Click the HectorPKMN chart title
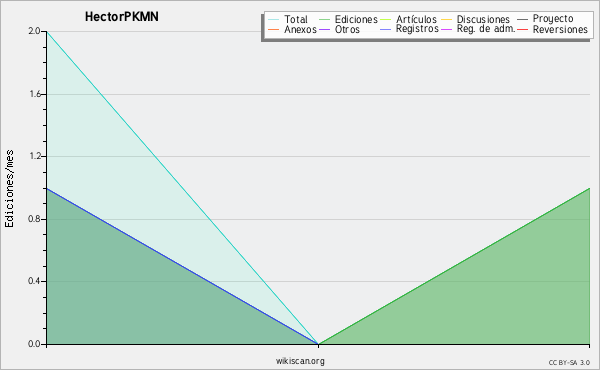This screenshot has height=370, width=600. pos(122,17)
